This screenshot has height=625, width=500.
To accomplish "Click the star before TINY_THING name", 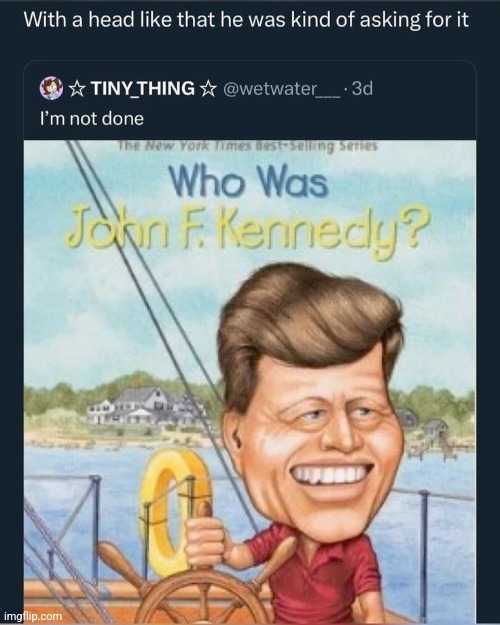I will (x=77, y=88).
